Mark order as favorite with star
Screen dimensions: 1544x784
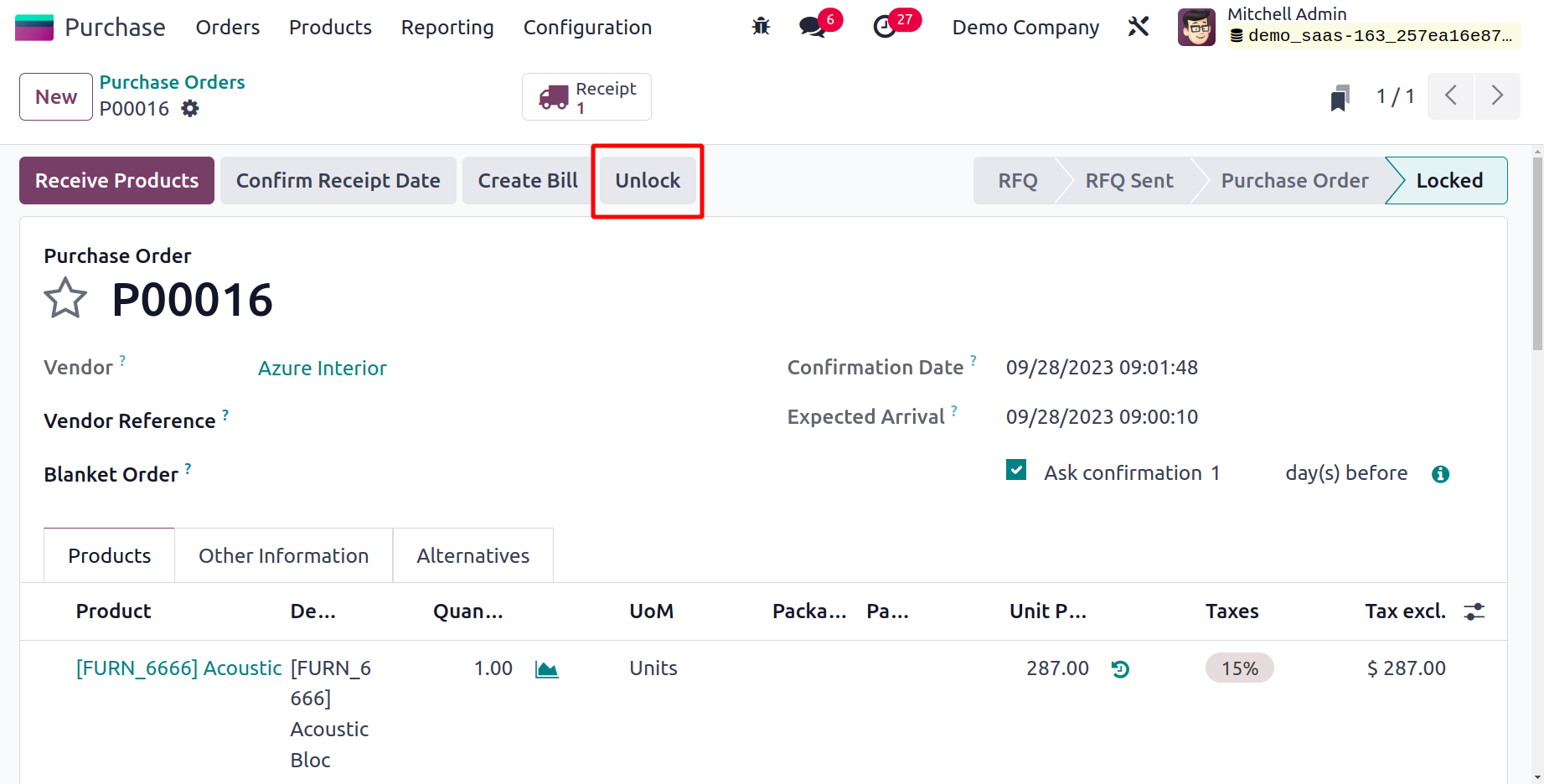65,299
